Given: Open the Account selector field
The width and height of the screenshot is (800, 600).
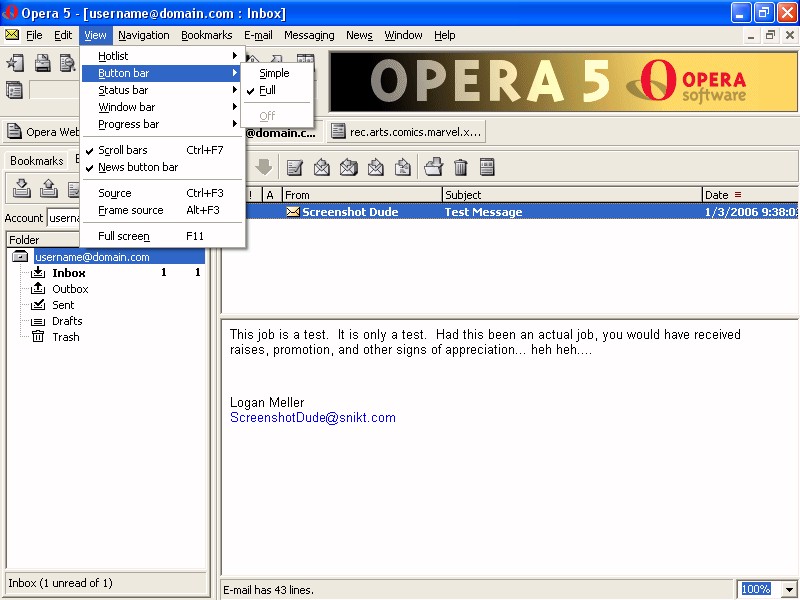Looking at the screenshot, I should tap(63, 218).
